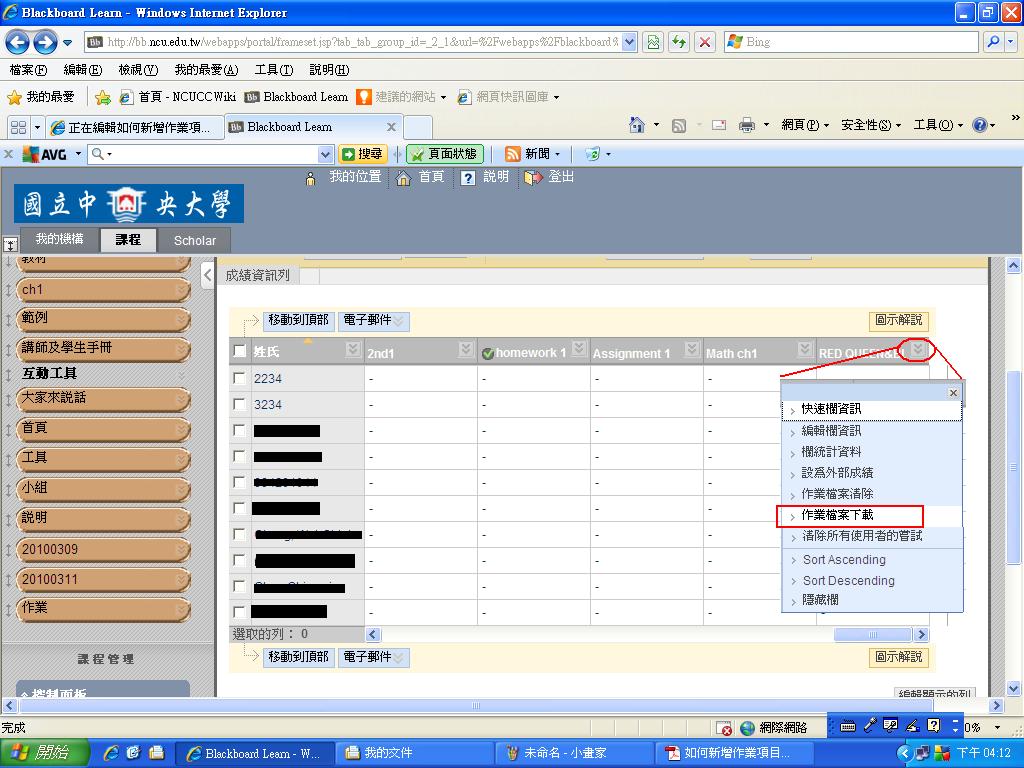The image size is (1024, 768).
Task: Open the IE Favorites star icon
Action: (x=15, y=97)
